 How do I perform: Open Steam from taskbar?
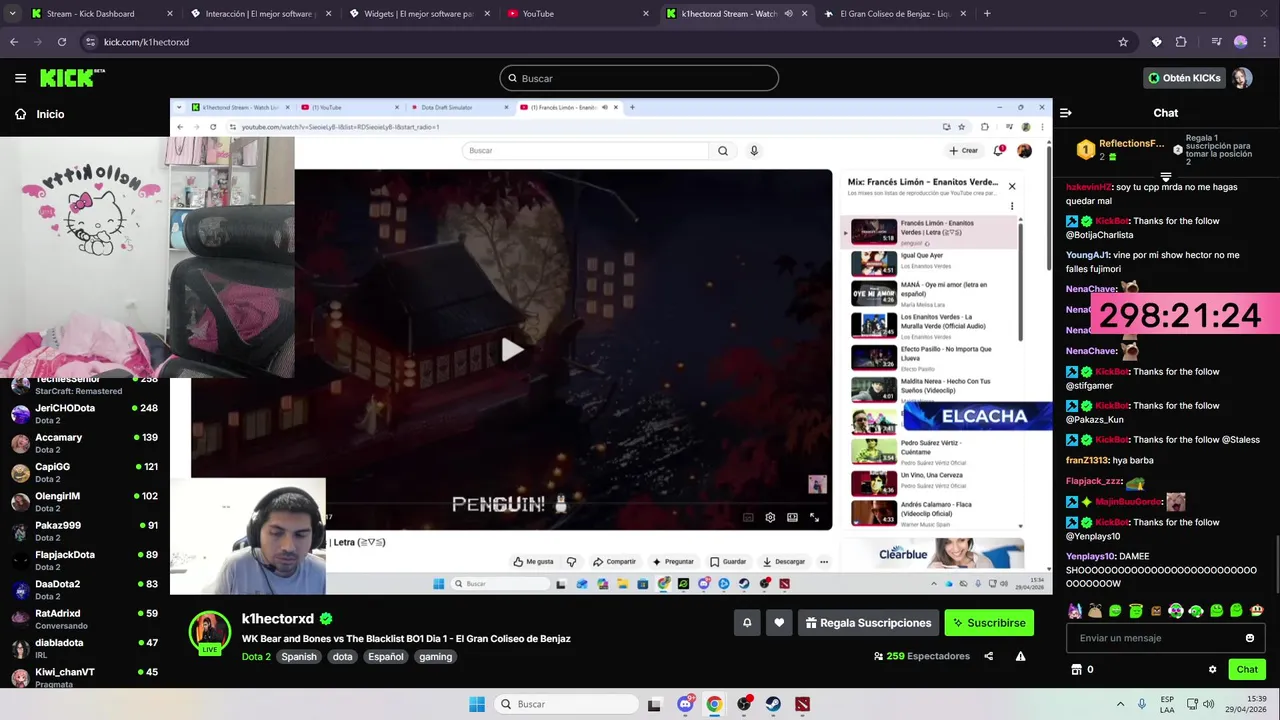(x=773, y=704)
